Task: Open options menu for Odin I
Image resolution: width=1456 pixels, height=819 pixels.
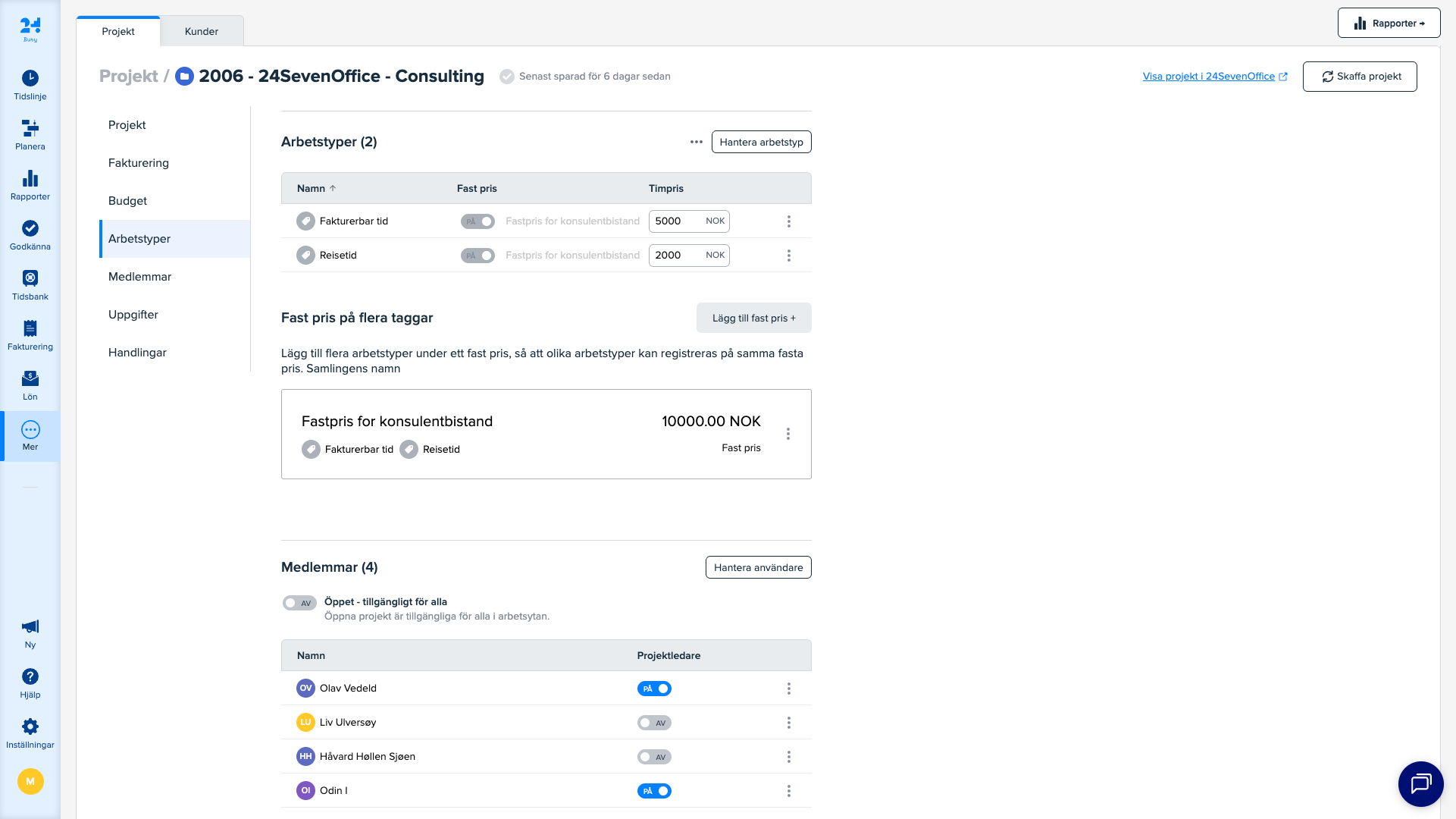Action: (x=789, y=791)
